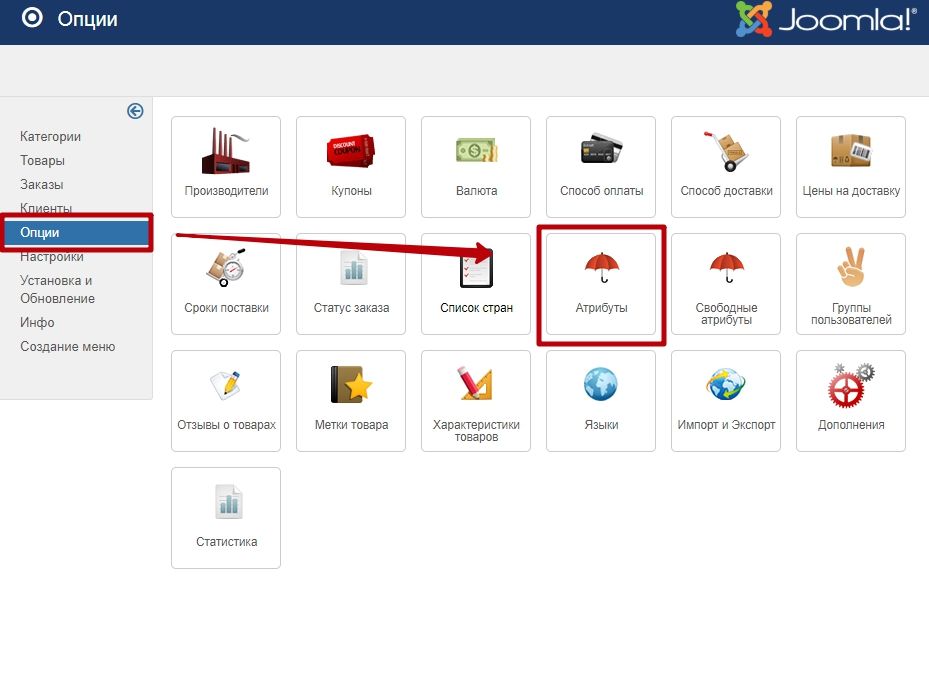Open the Валюта money icon

pos(476,150)
